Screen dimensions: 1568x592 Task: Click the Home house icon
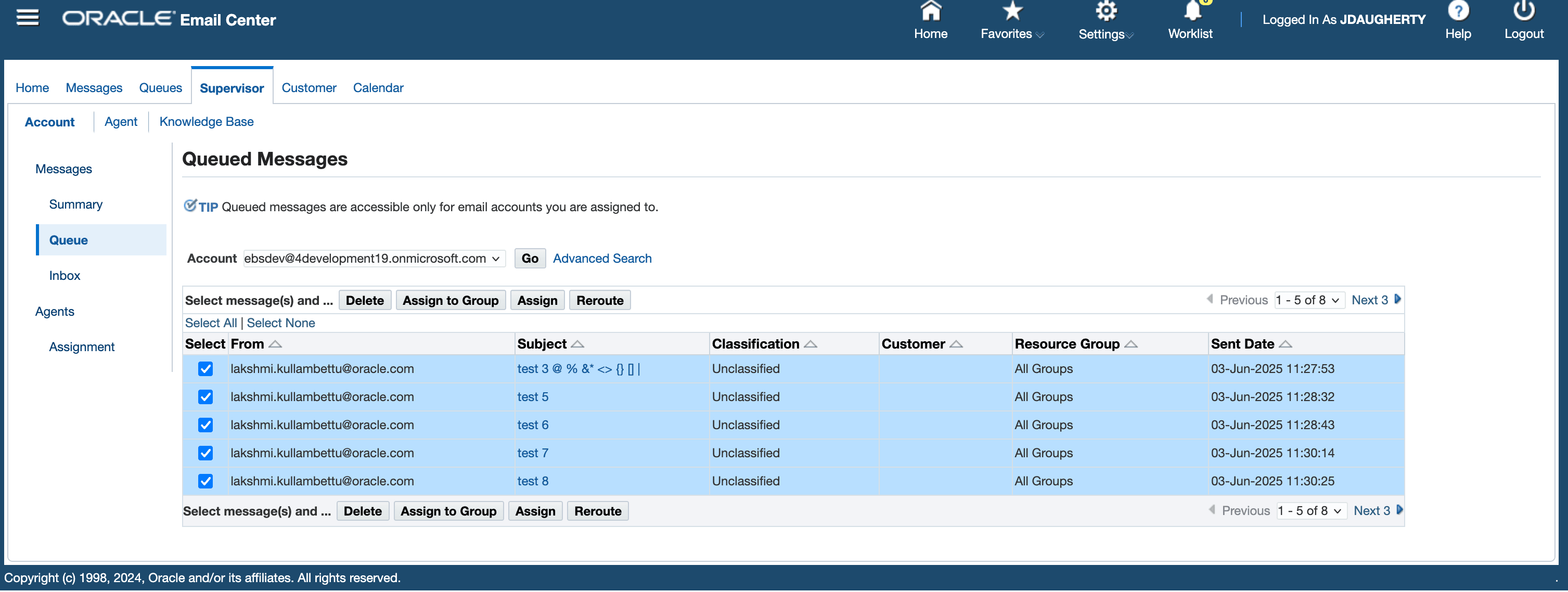pos(930,11)
